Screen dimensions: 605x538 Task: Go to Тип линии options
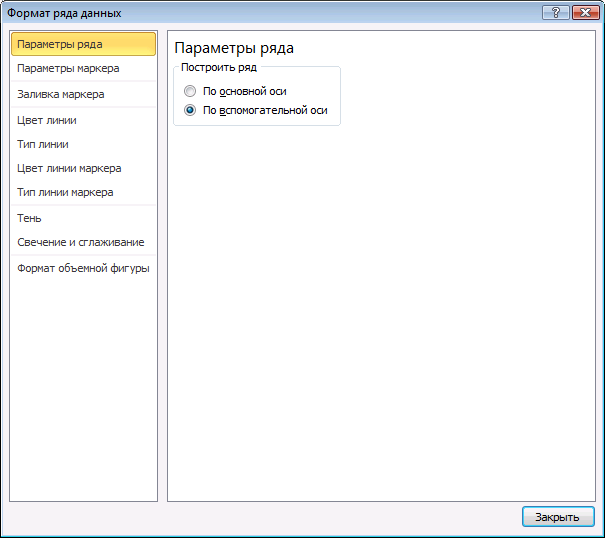click(83, 144)
